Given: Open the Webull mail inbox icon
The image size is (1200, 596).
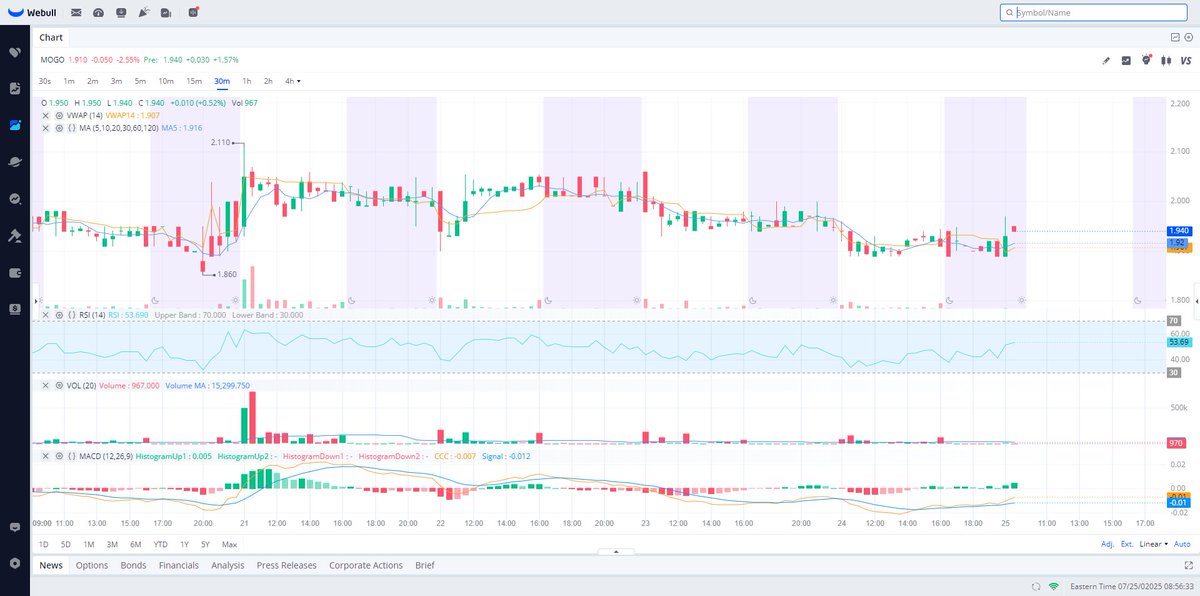Looking at the screenshot, I should click(x=76, y=12).
